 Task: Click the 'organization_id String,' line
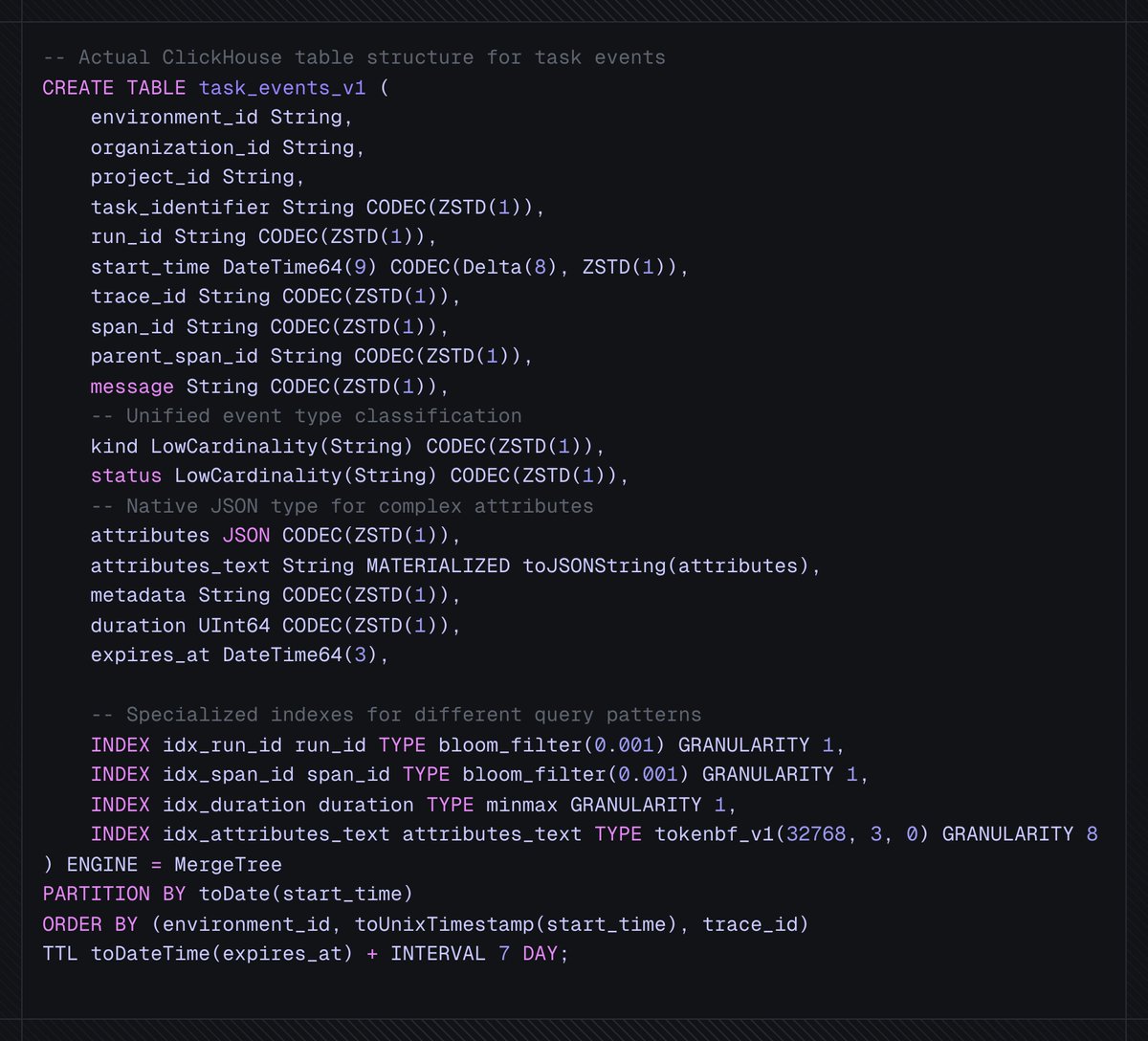(x=228, y=147)
